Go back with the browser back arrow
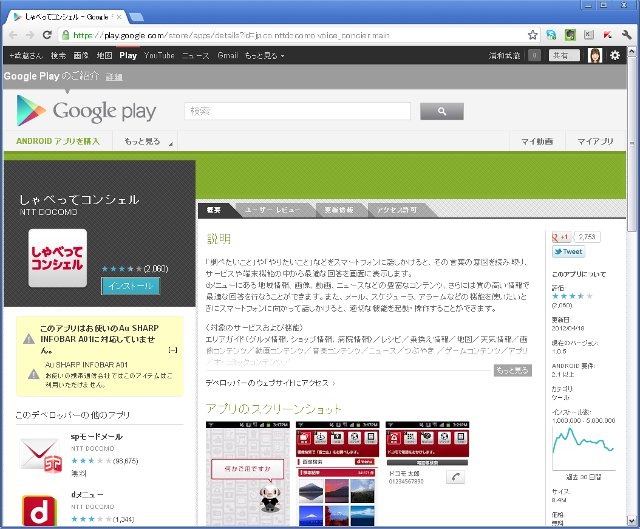 (x=13, y=35)
